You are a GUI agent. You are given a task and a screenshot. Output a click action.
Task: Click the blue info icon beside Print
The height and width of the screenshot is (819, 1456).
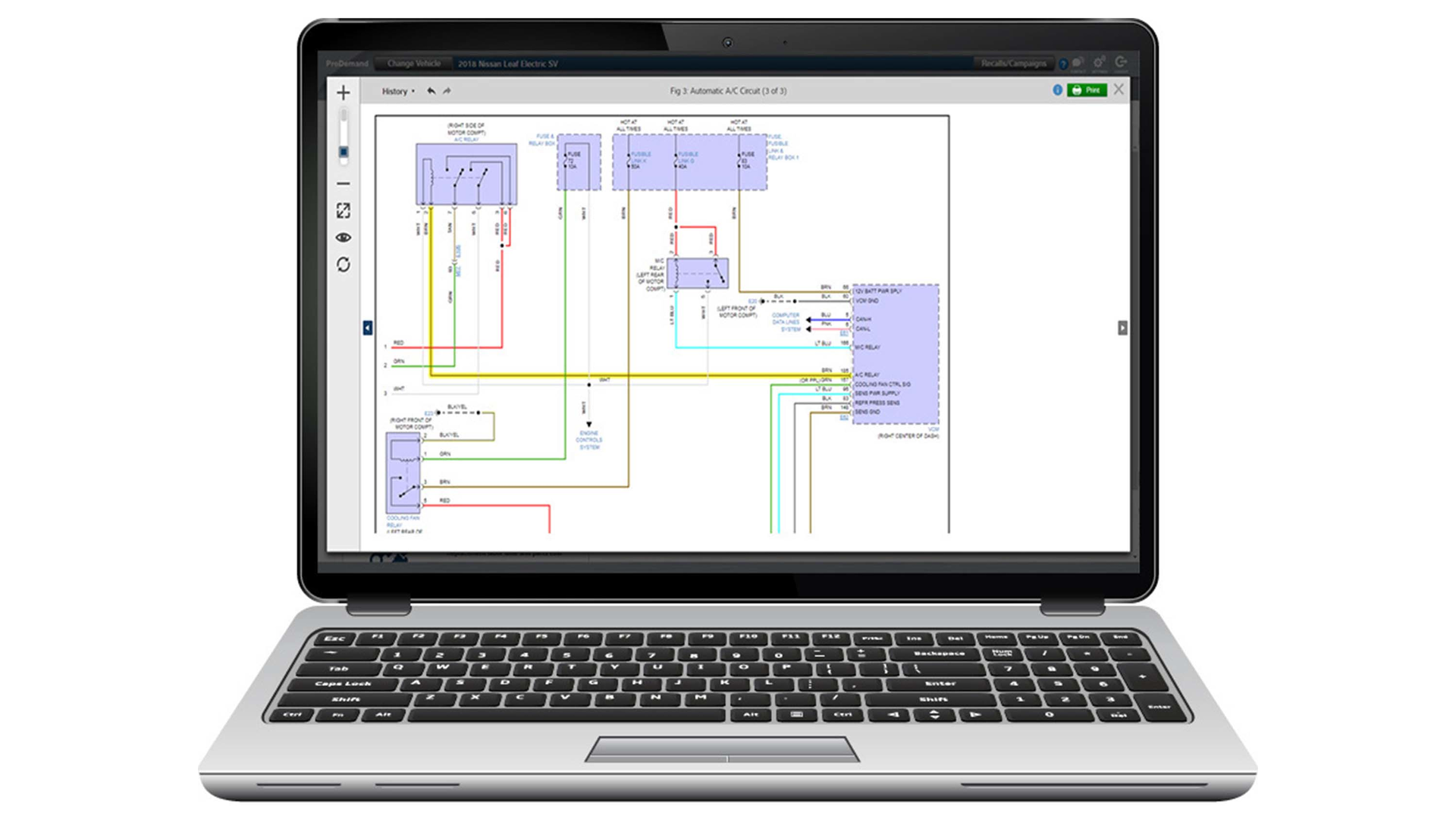[1058, 90]
